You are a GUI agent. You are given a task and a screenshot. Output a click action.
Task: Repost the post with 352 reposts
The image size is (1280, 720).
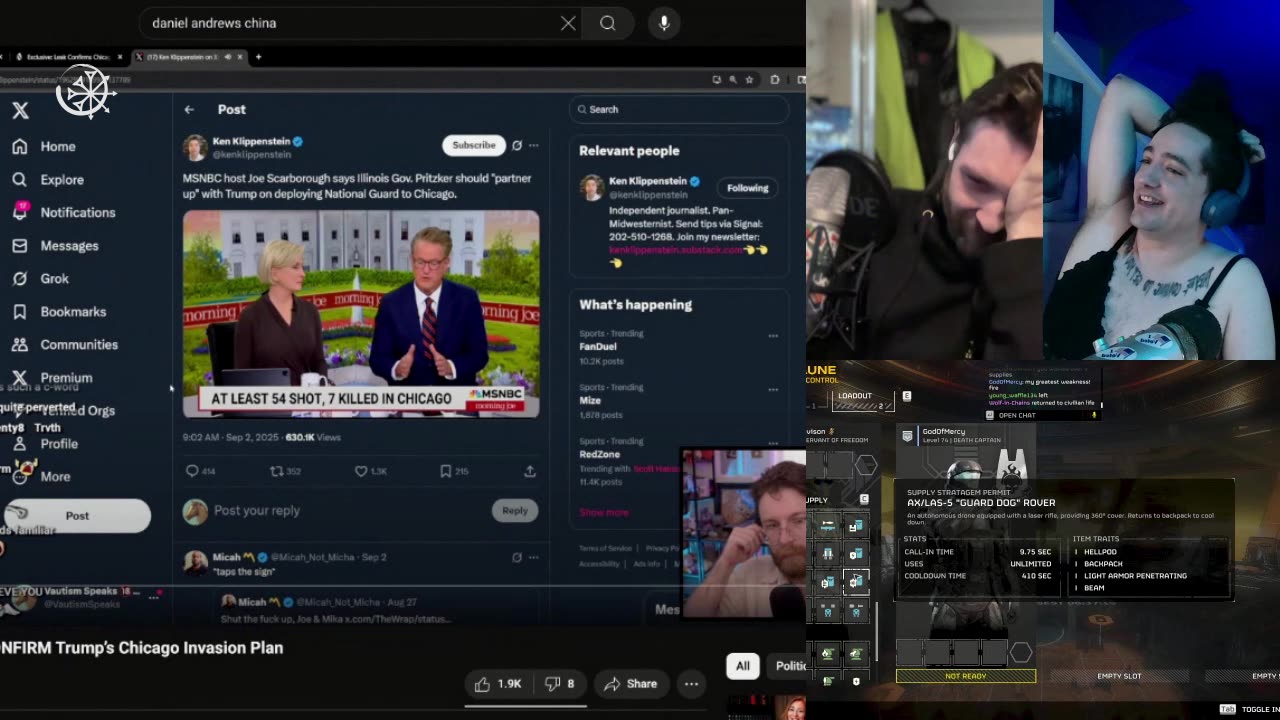[286, 471]
